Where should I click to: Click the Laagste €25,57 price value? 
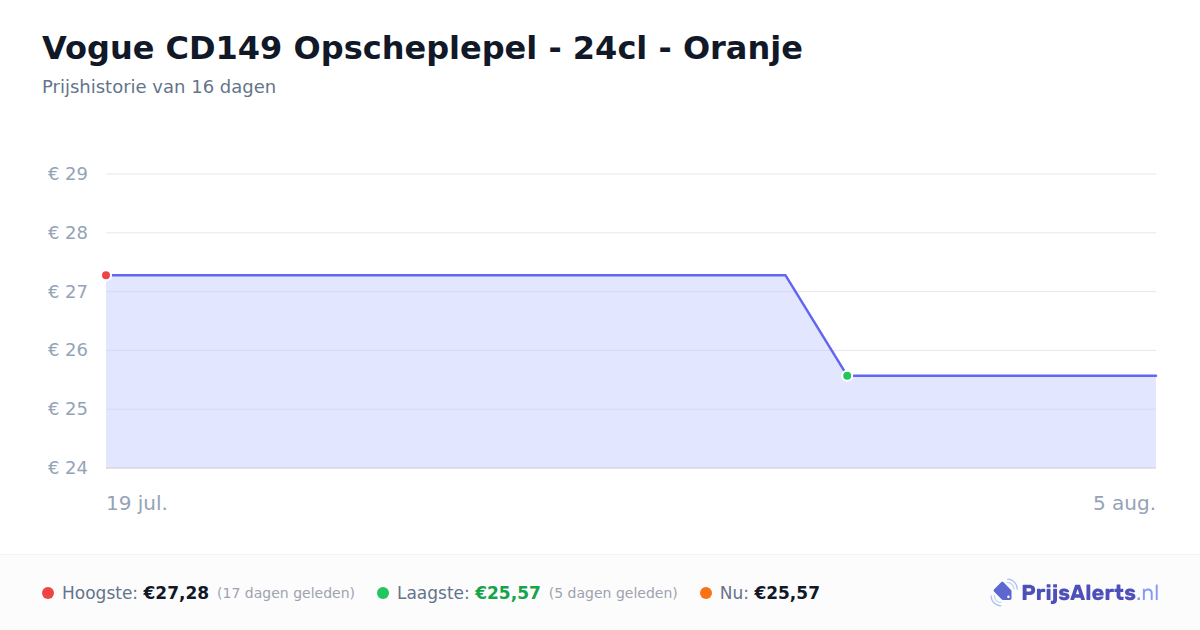(508, 593)
